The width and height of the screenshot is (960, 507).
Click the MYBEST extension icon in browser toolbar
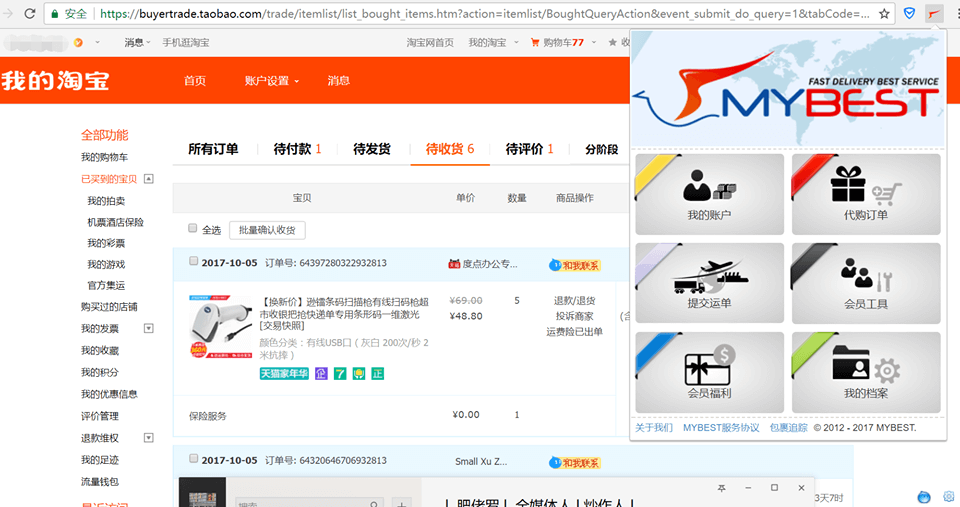click(x=934, y=13)
